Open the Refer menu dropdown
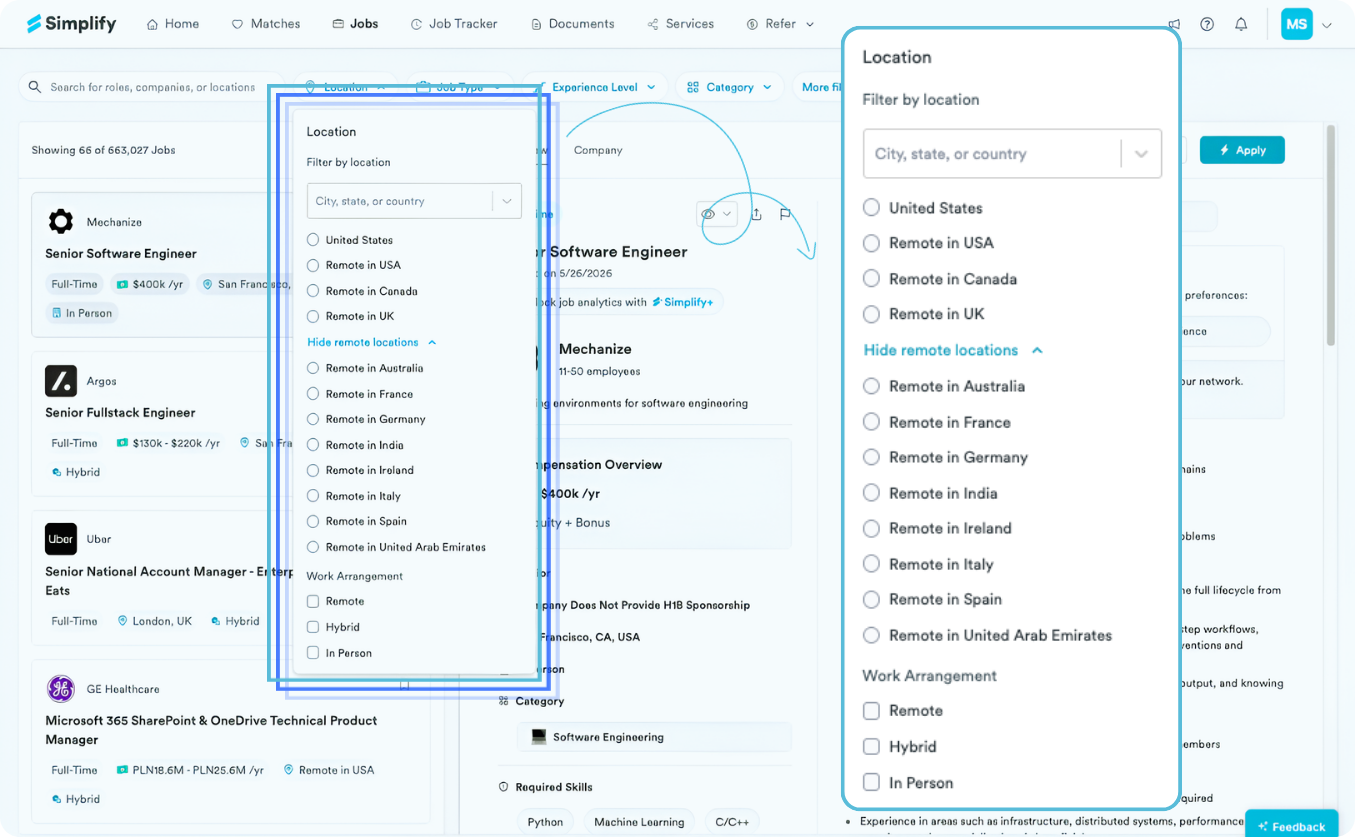The width and height of the screenshot is (1355, 837). (x=780, y=24)
